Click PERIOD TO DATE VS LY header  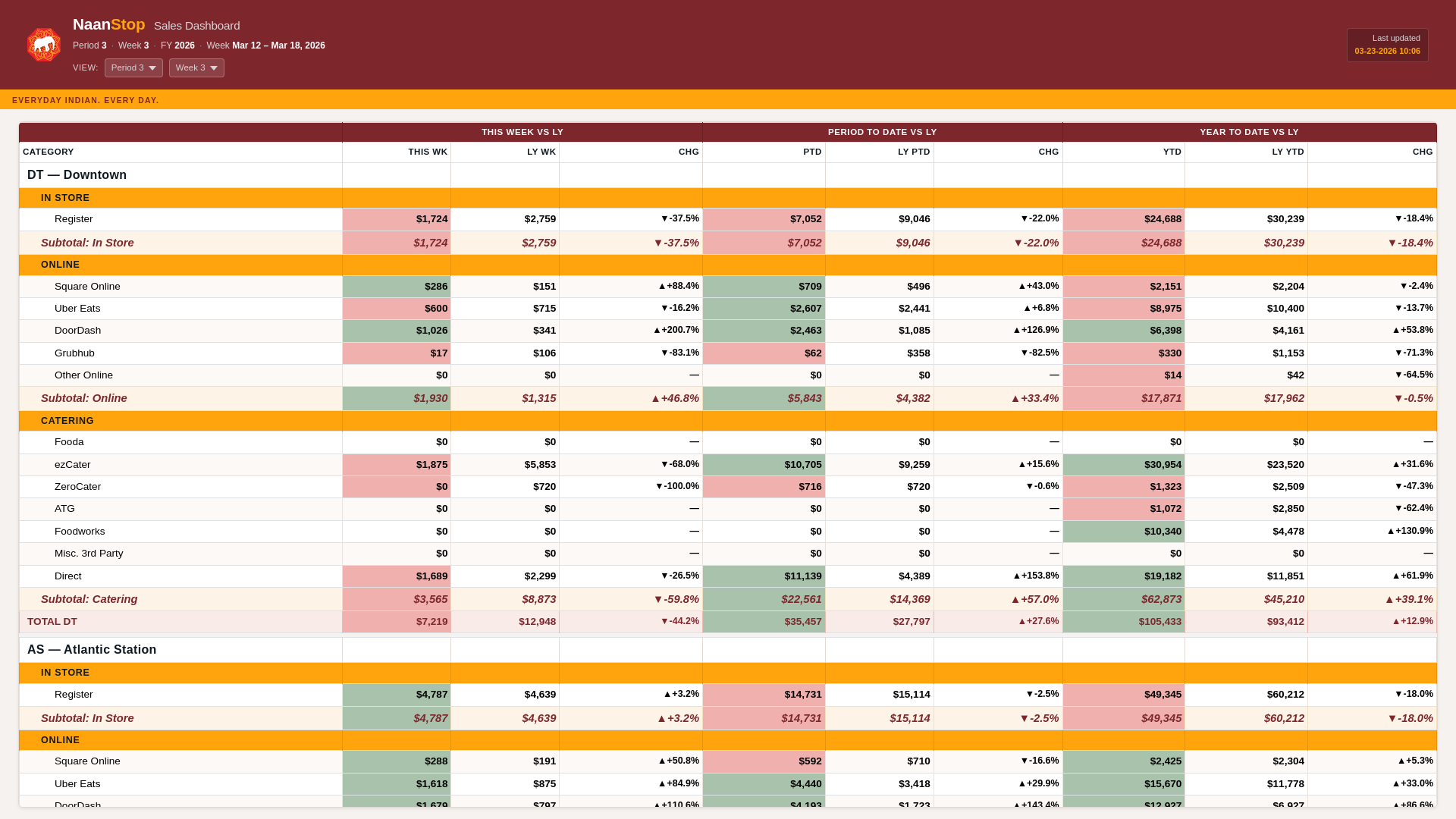883,132
